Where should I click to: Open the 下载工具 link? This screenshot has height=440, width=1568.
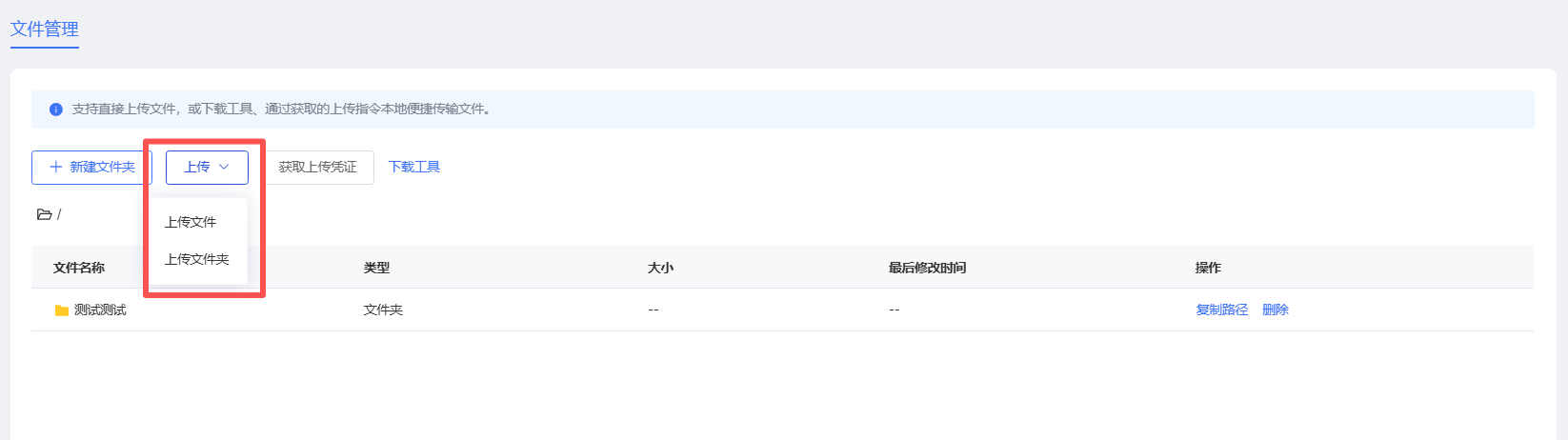pos(414,167)
